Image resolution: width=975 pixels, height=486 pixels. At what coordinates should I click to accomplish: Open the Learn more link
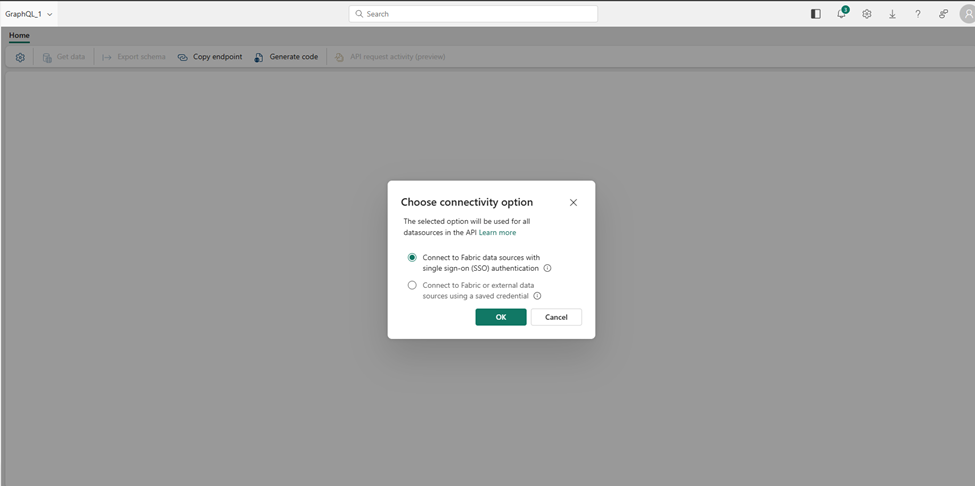pyautogui.click(x=497, y=233)
